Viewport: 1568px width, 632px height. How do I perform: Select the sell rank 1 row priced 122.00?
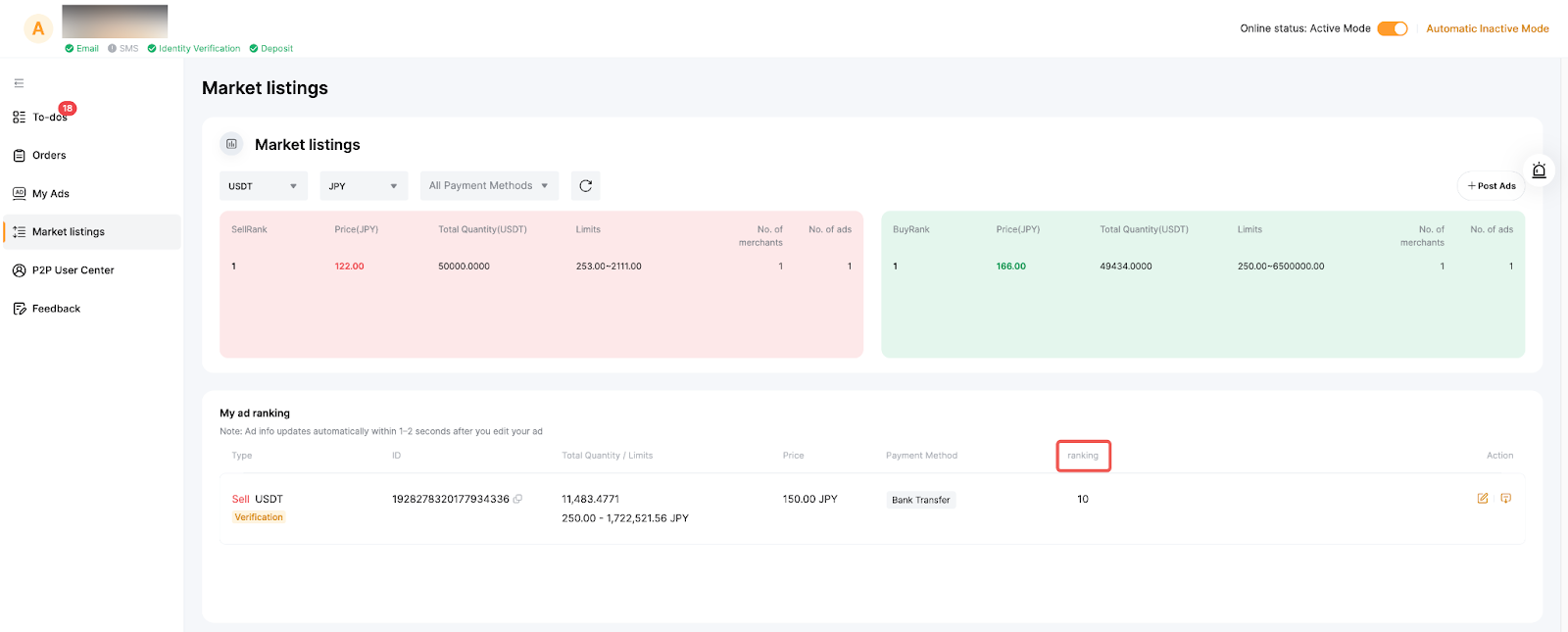tap(541, 267)
